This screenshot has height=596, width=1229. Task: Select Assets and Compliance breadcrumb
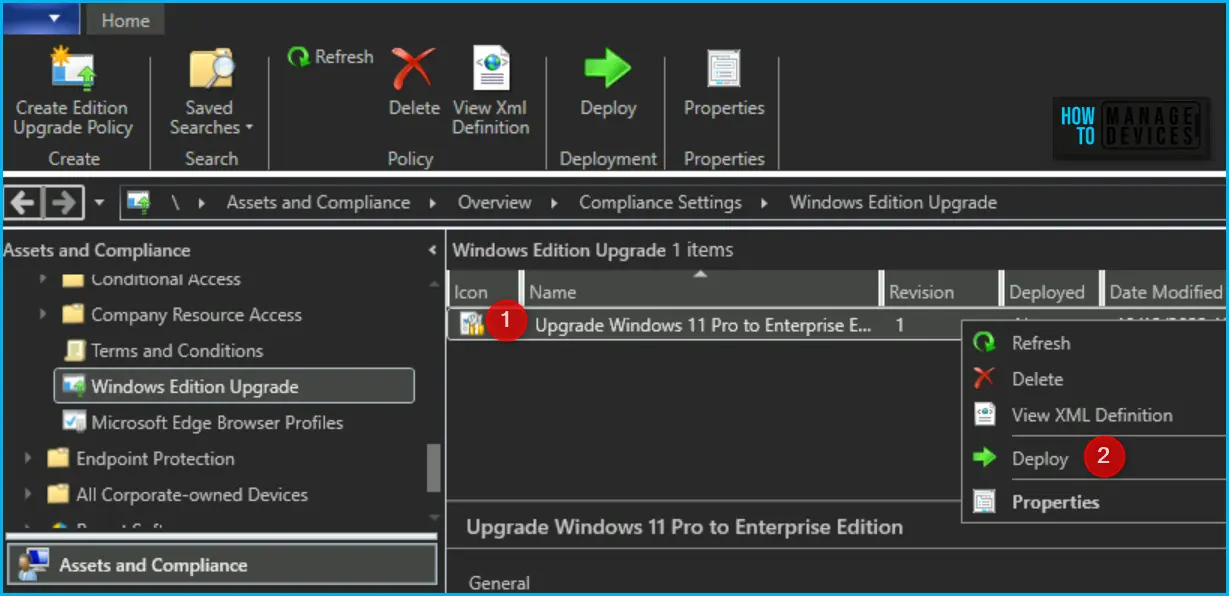click(x=318, y=203)
